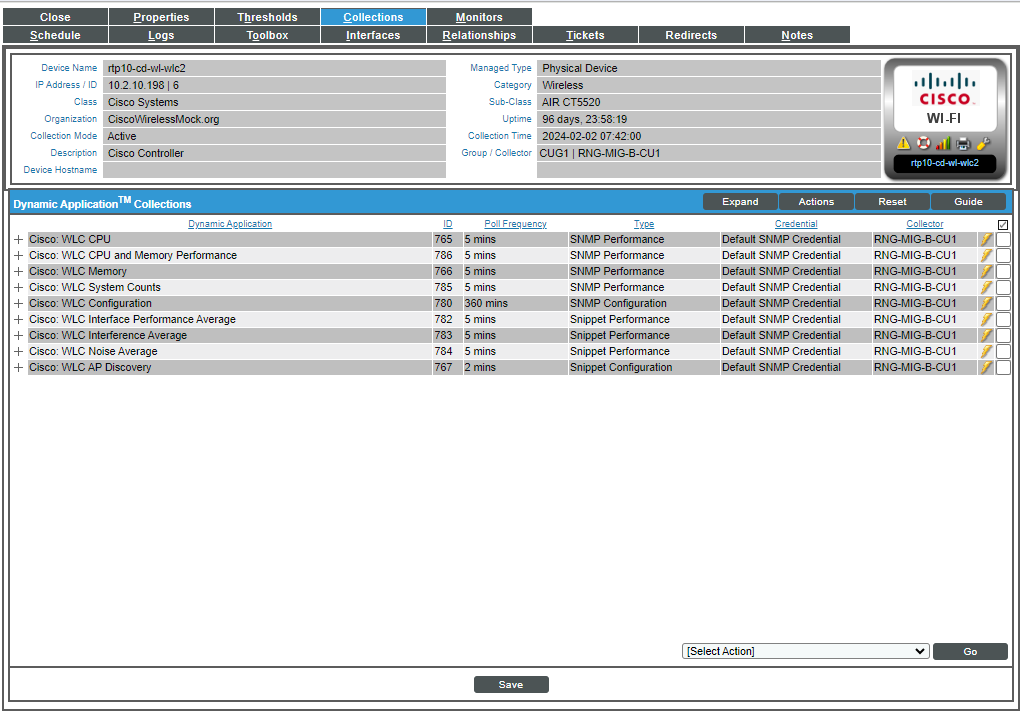Open performance graphs bar-chart icon
The image size is (1020, 711).
click(943, 143)
